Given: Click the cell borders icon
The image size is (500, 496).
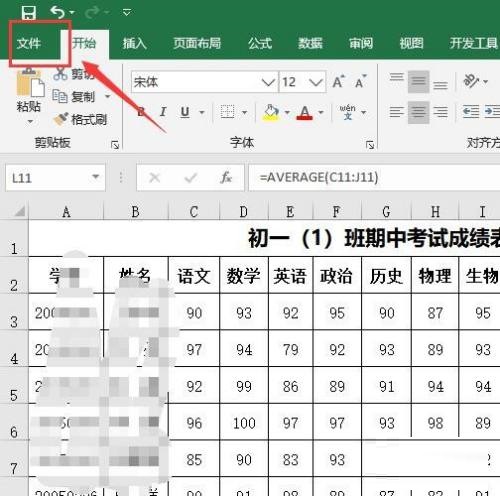Looking at the screenshot, I should pyautogui.click(x=228, y=112).
